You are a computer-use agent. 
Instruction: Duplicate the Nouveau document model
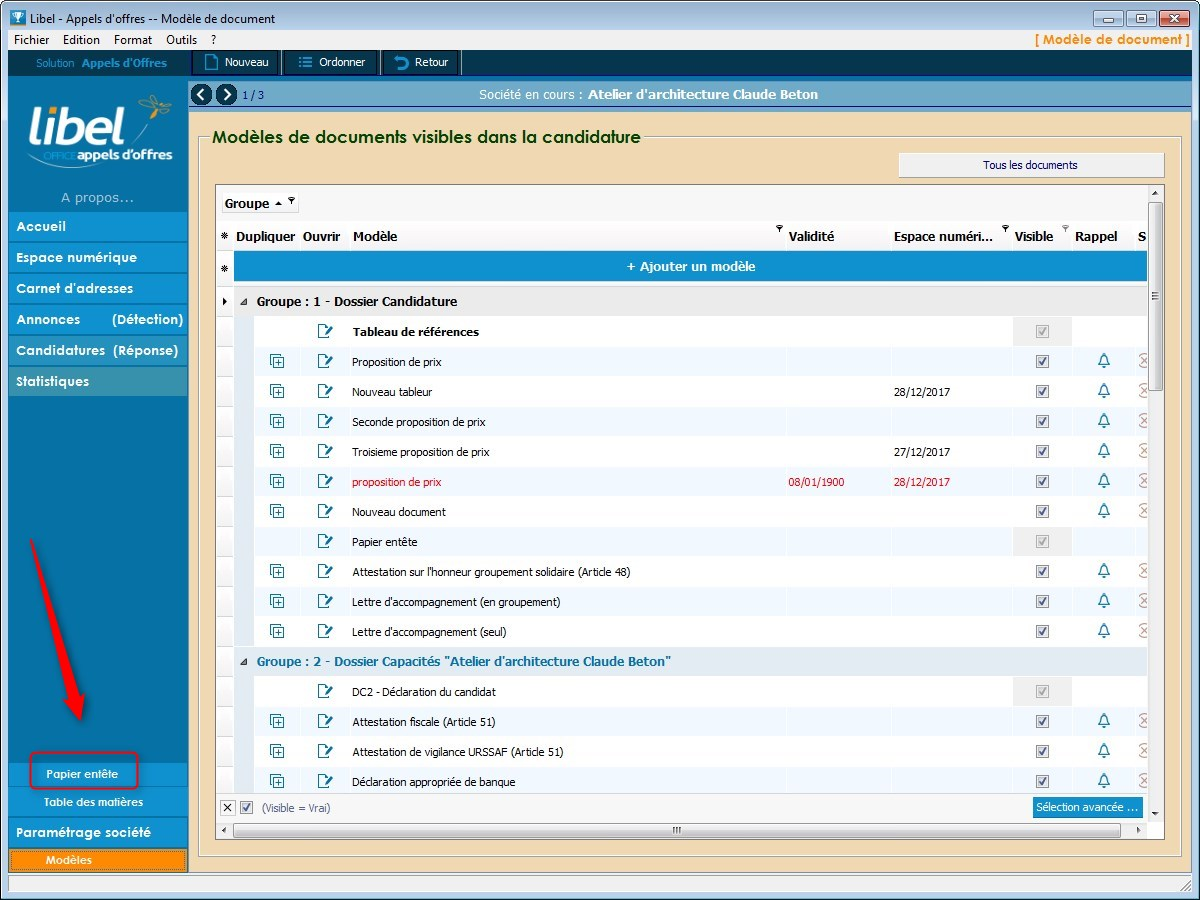click(x=277, y=511)
